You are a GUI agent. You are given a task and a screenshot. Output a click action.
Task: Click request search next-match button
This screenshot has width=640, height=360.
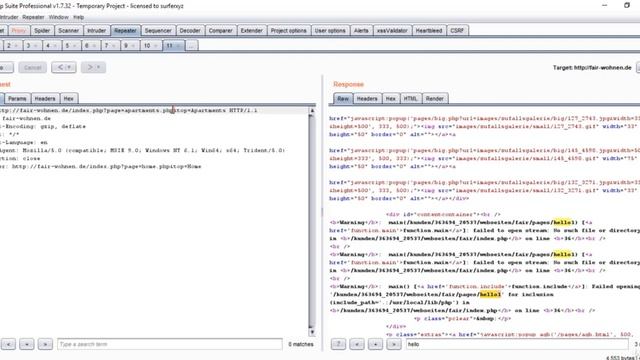click(45, 344)
